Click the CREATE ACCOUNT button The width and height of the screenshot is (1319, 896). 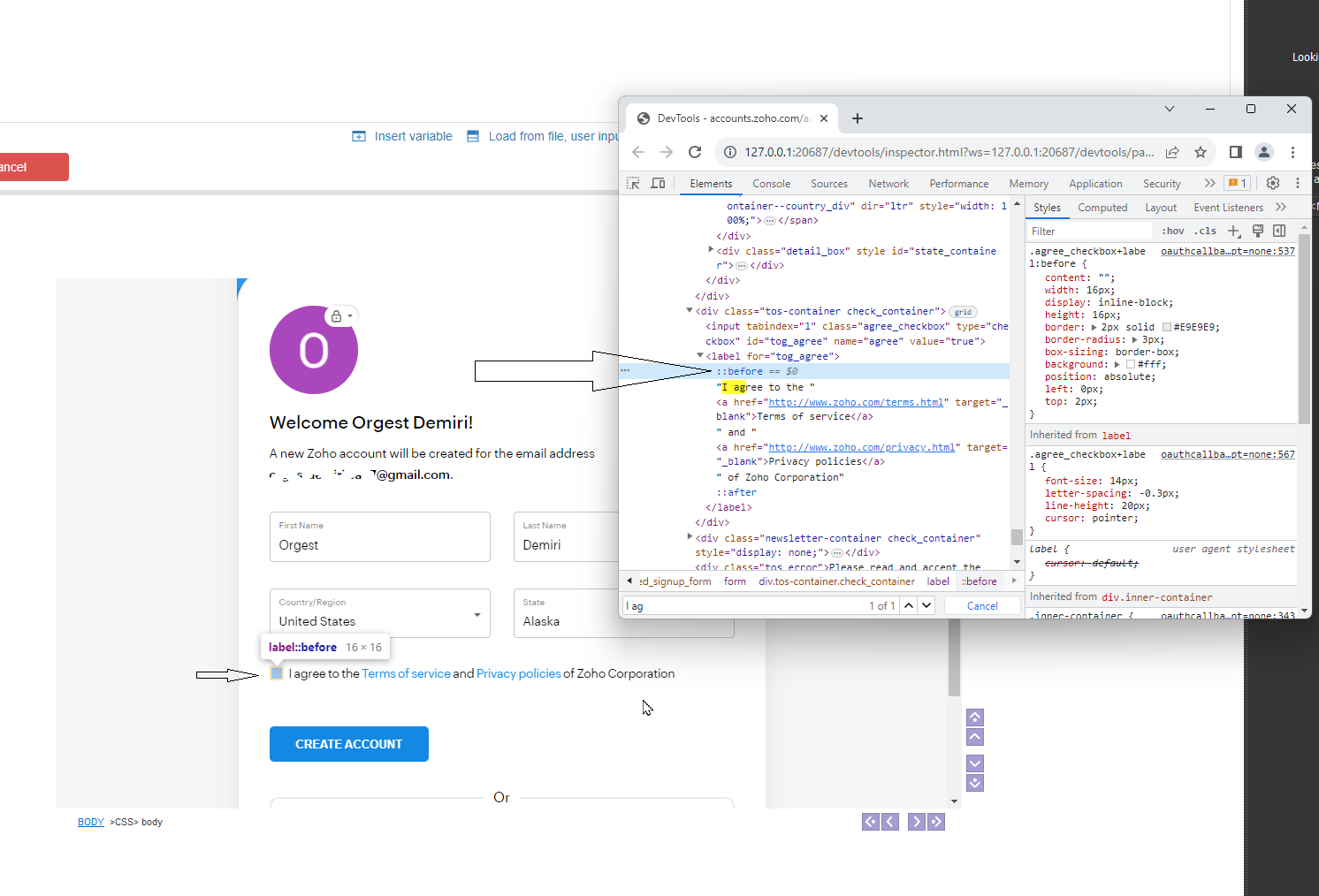click(348, 744)
